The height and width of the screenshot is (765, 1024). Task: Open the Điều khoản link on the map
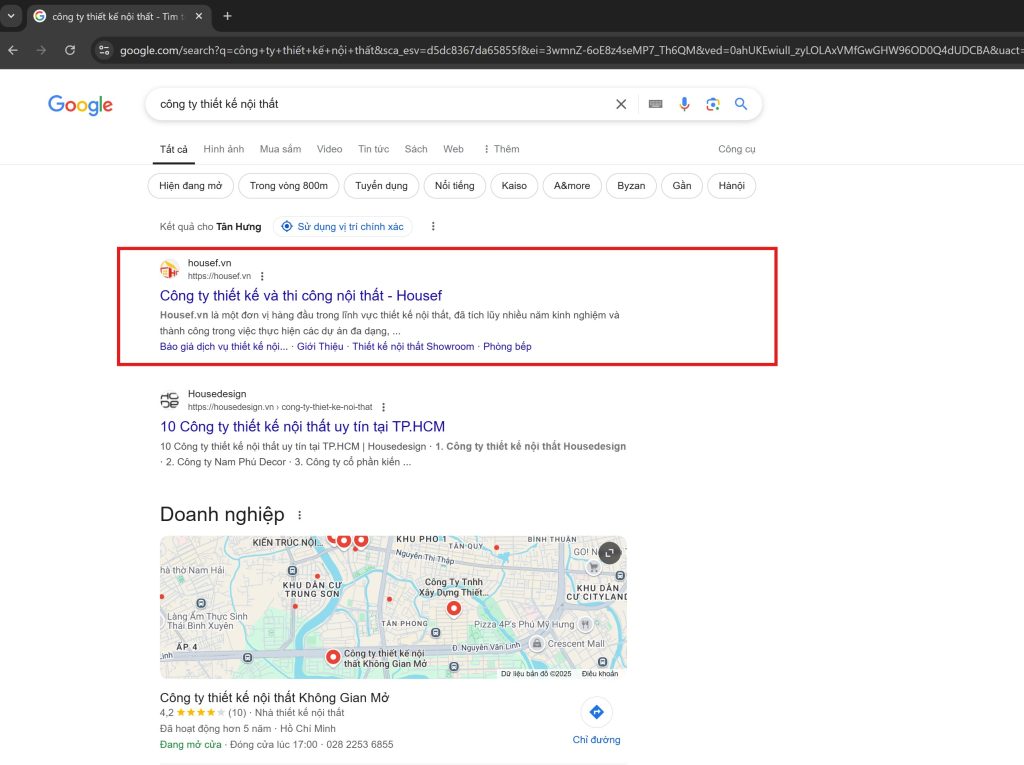coord(600,674)
